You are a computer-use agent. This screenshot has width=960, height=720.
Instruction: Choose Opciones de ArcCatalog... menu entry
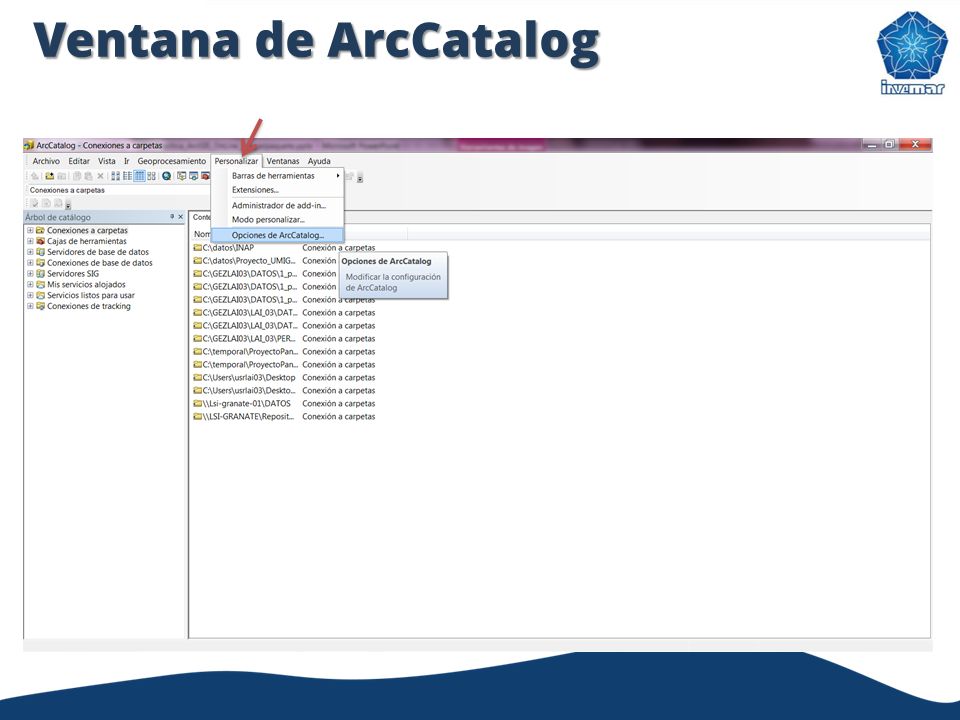click(277, 235)
